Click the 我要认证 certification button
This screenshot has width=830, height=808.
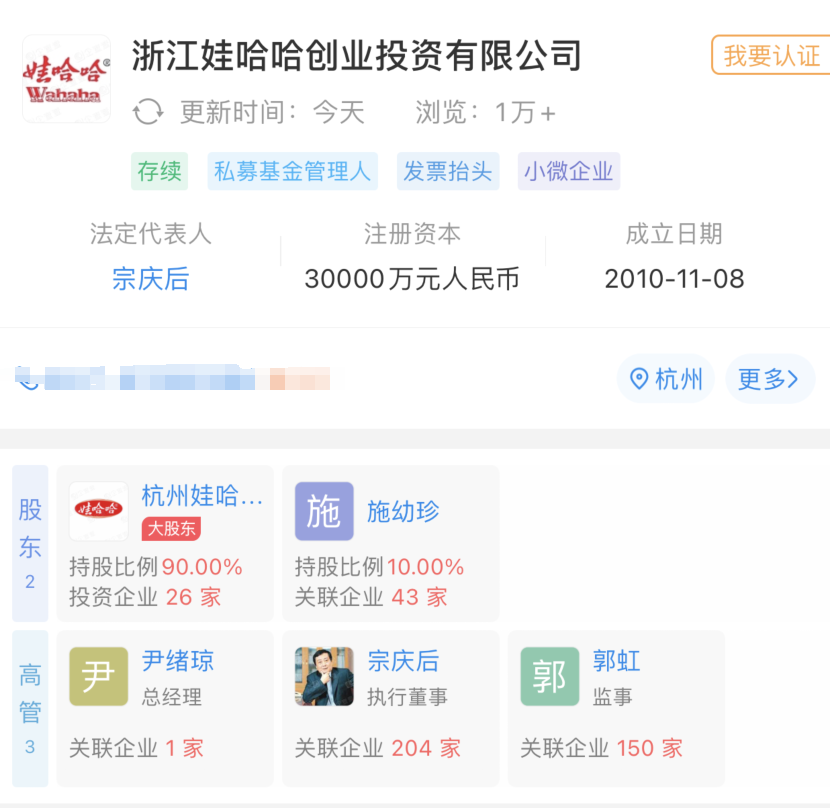[773, 57]
